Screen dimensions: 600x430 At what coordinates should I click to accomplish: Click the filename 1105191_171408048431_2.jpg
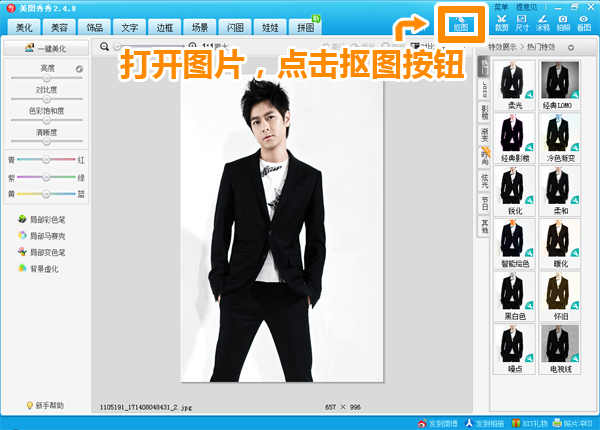146,407
